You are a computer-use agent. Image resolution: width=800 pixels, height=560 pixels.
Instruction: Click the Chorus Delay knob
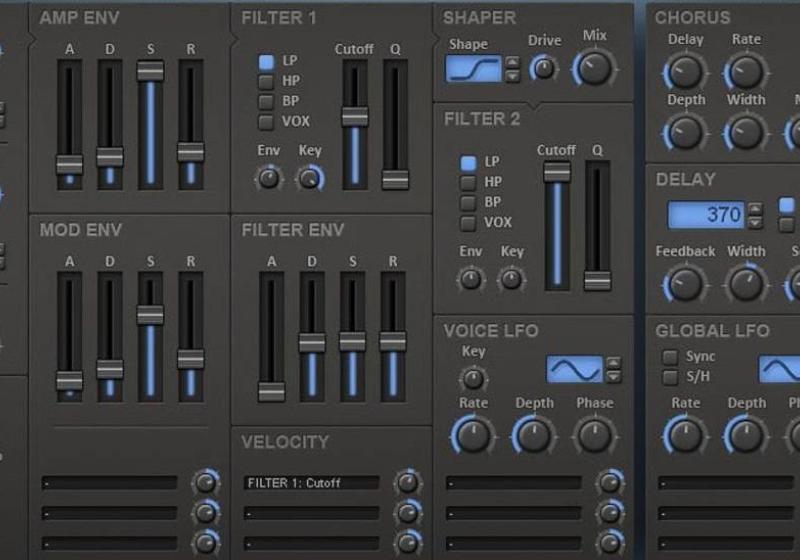click(685, 72)
